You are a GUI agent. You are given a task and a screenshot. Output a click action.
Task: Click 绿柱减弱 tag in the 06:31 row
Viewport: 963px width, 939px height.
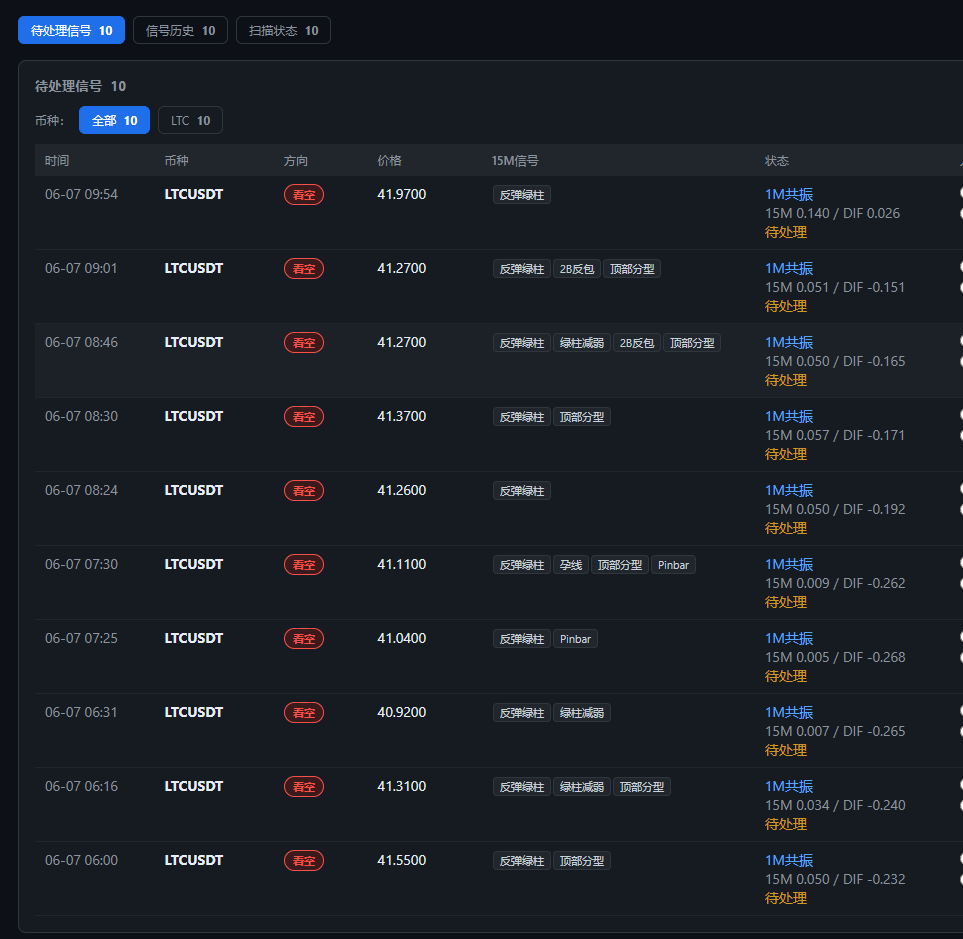tap(582, 713)
